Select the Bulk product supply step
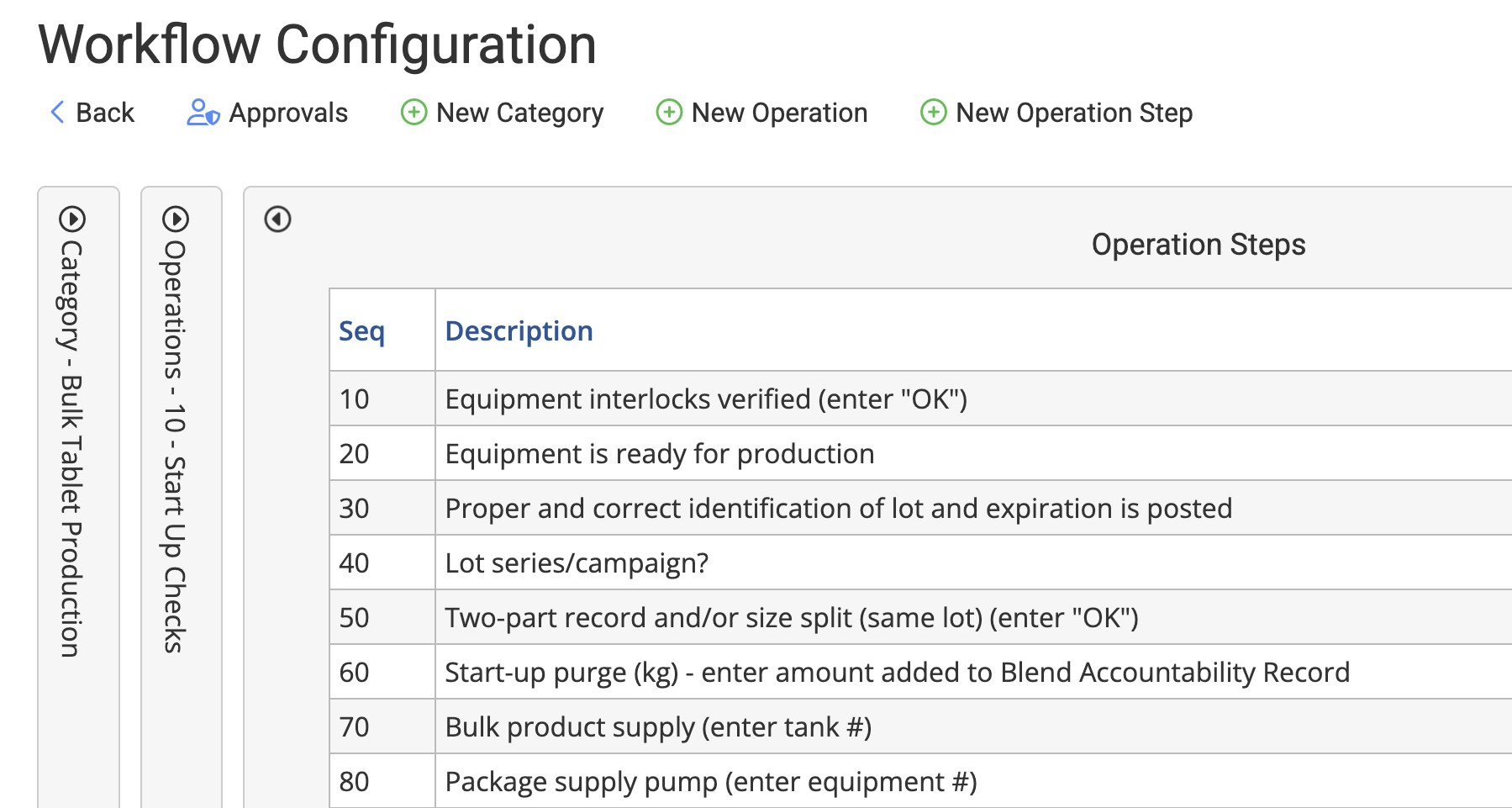Image resolution: width=1512 pixels, height=808 pixels. (657, 727)
